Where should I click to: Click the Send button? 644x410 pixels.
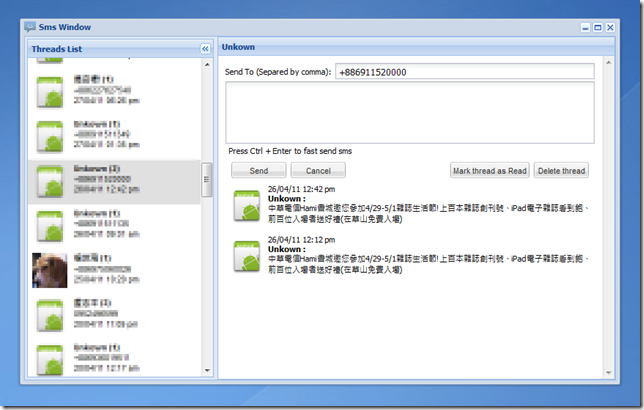258,170
